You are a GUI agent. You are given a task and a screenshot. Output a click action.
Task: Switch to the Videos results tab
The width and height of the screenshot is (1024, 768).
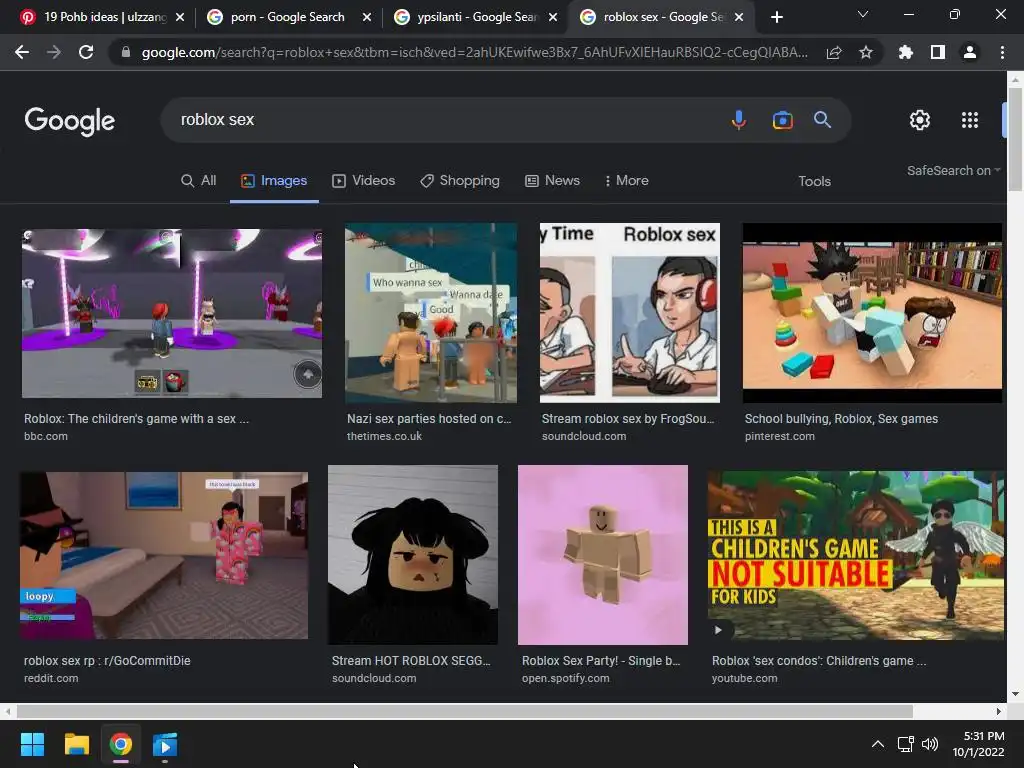(x=364, y=180)
